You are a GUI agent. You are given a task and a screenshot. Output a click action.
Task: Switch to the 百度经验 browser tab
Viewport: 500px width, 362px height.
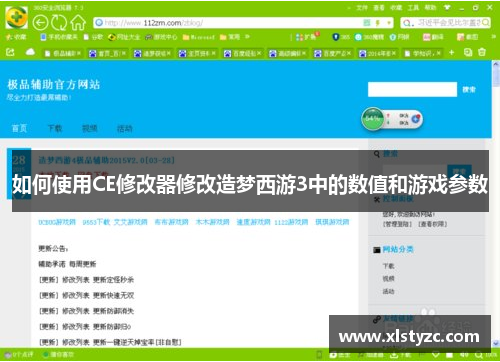(x=242, y=53)
